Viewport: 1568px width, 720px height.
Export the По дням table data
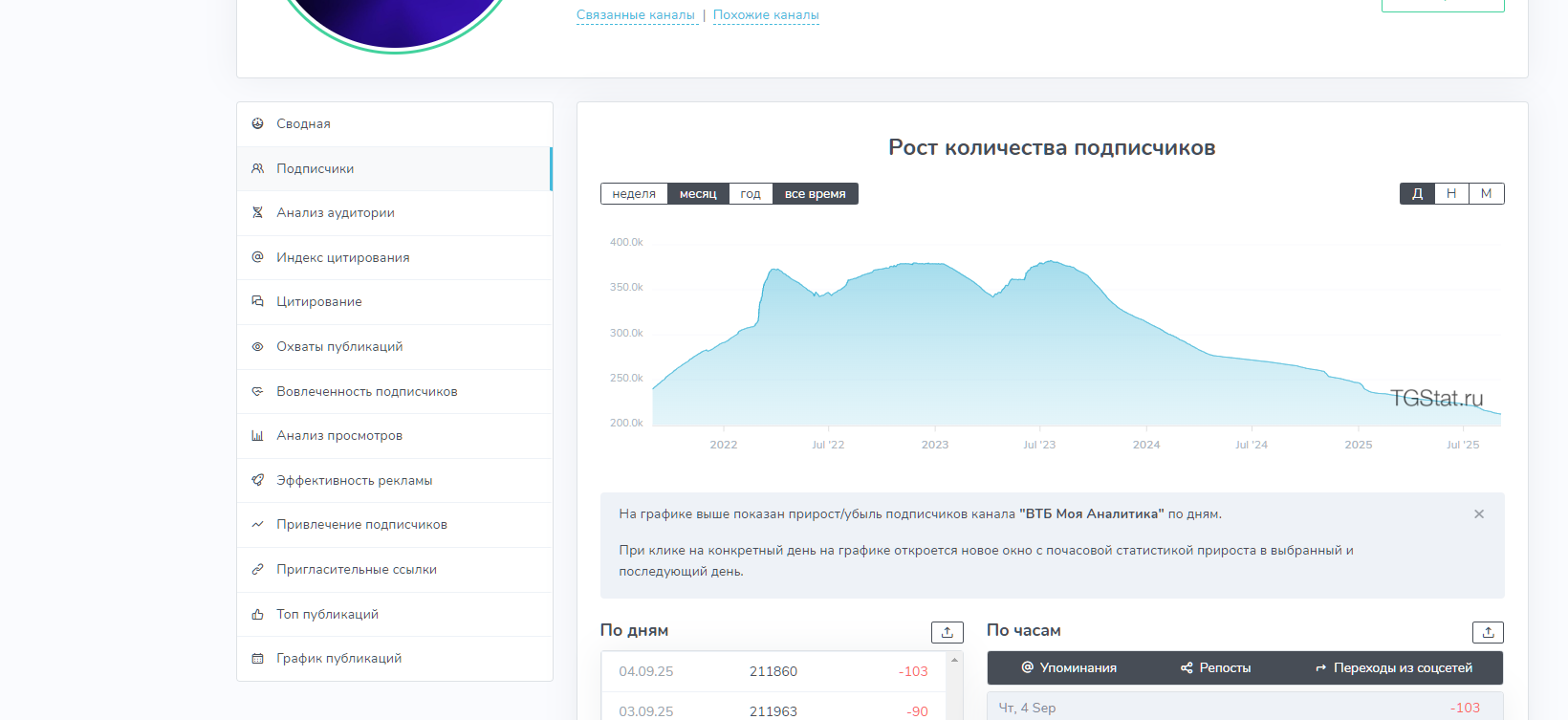(x=947, y=632)
